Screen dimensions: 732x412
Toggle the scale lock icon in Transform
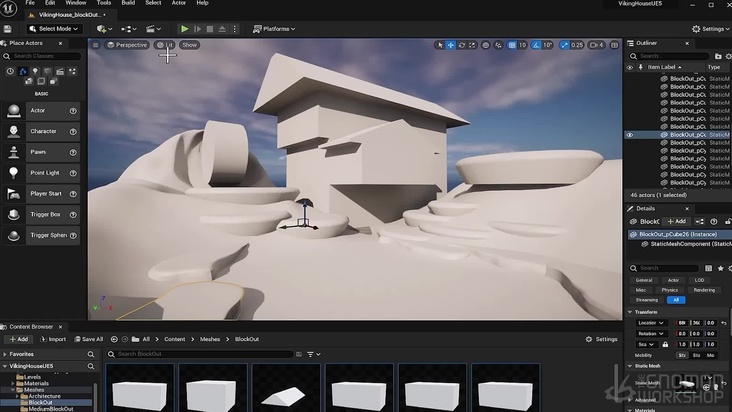tap(665, 344)
